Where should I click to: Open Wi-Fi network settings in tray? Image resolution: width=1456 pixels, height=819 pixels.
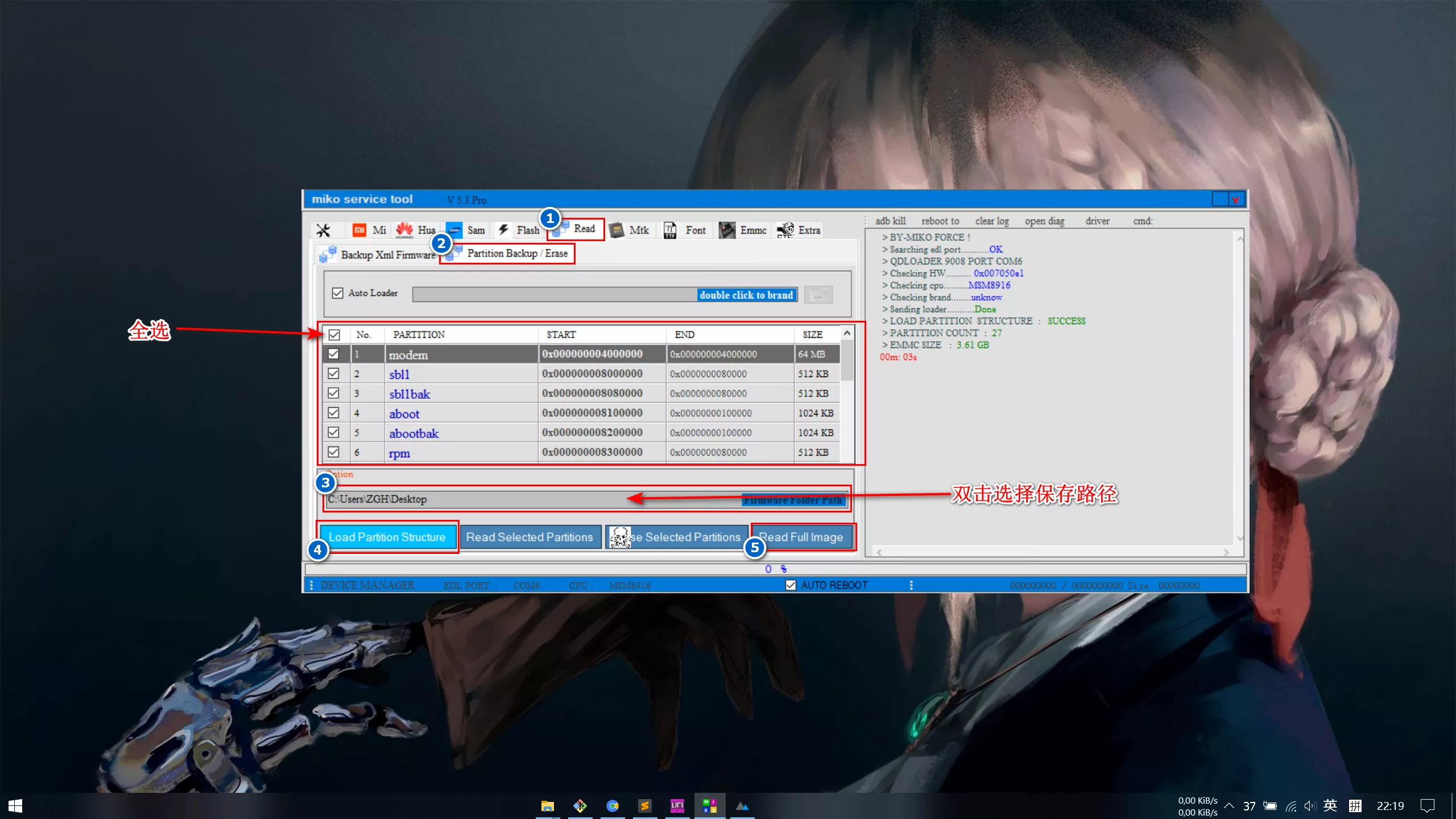point(1291,806)
